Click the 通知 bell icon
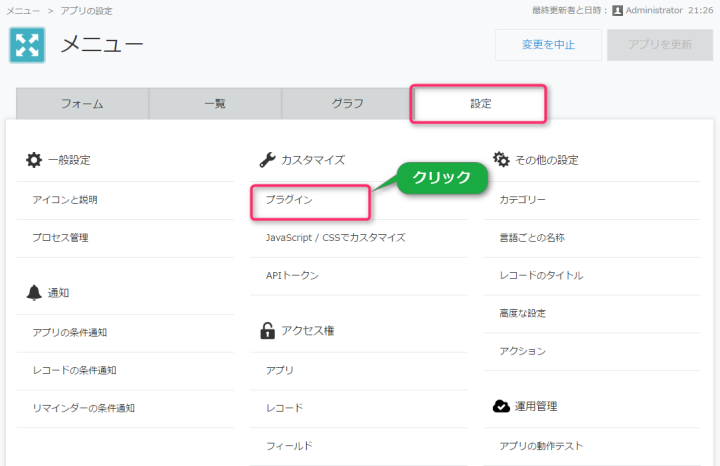The image size is (720, 466). [34, 292]
